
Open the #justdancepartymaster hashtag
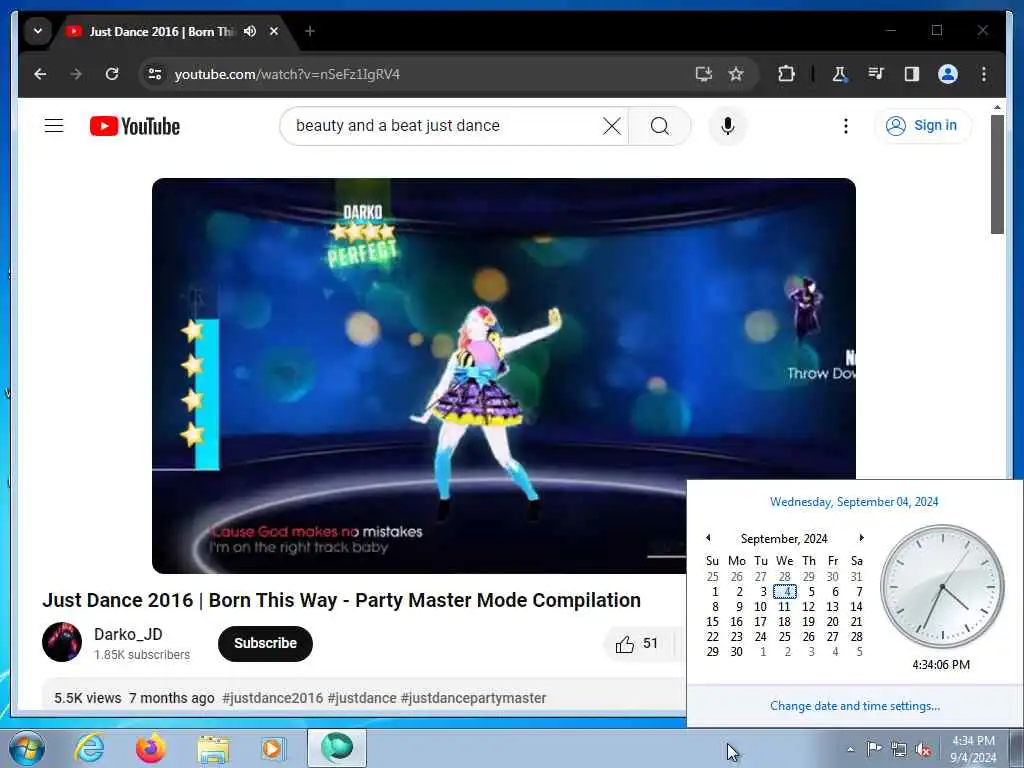(x=473, y=698)
